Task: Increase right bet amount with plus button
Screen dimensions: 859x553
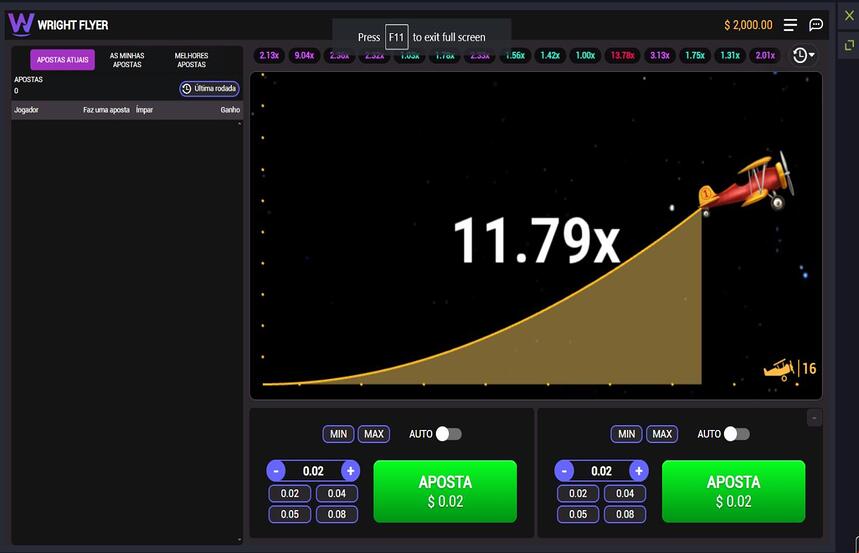Action: click(639, 471)
